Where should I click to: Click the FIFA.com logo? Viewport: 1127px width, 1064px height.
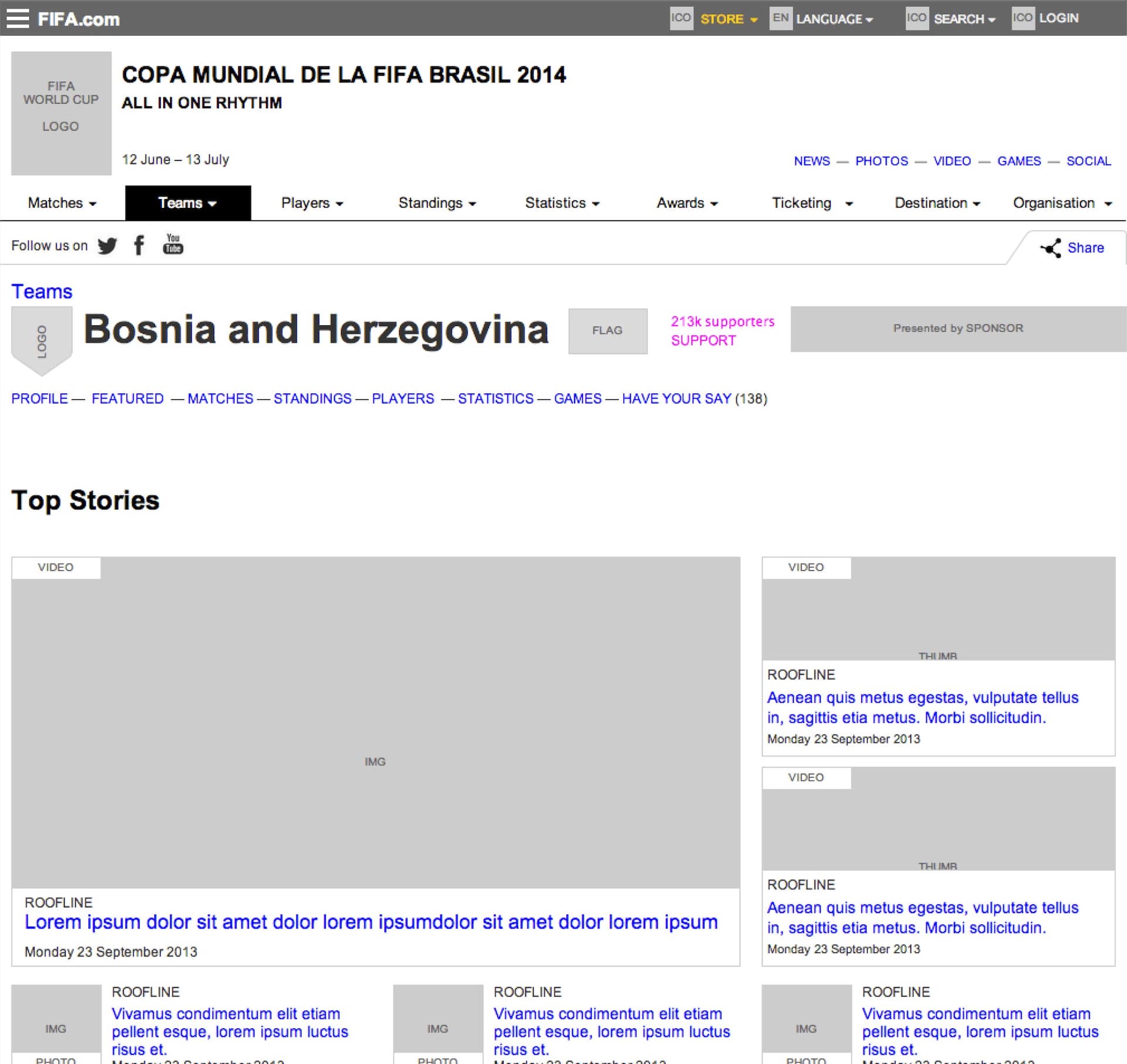click(x=79, y=19)
